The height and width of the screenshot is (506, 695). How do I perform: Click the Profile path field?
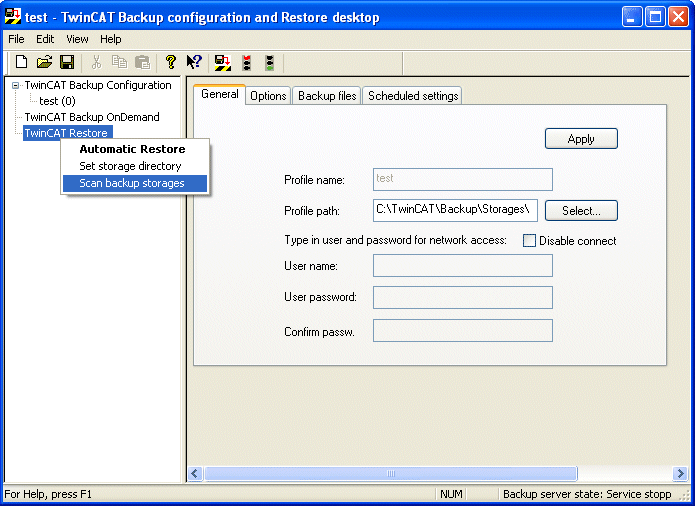pyautogui.click(x=455, y=210)
